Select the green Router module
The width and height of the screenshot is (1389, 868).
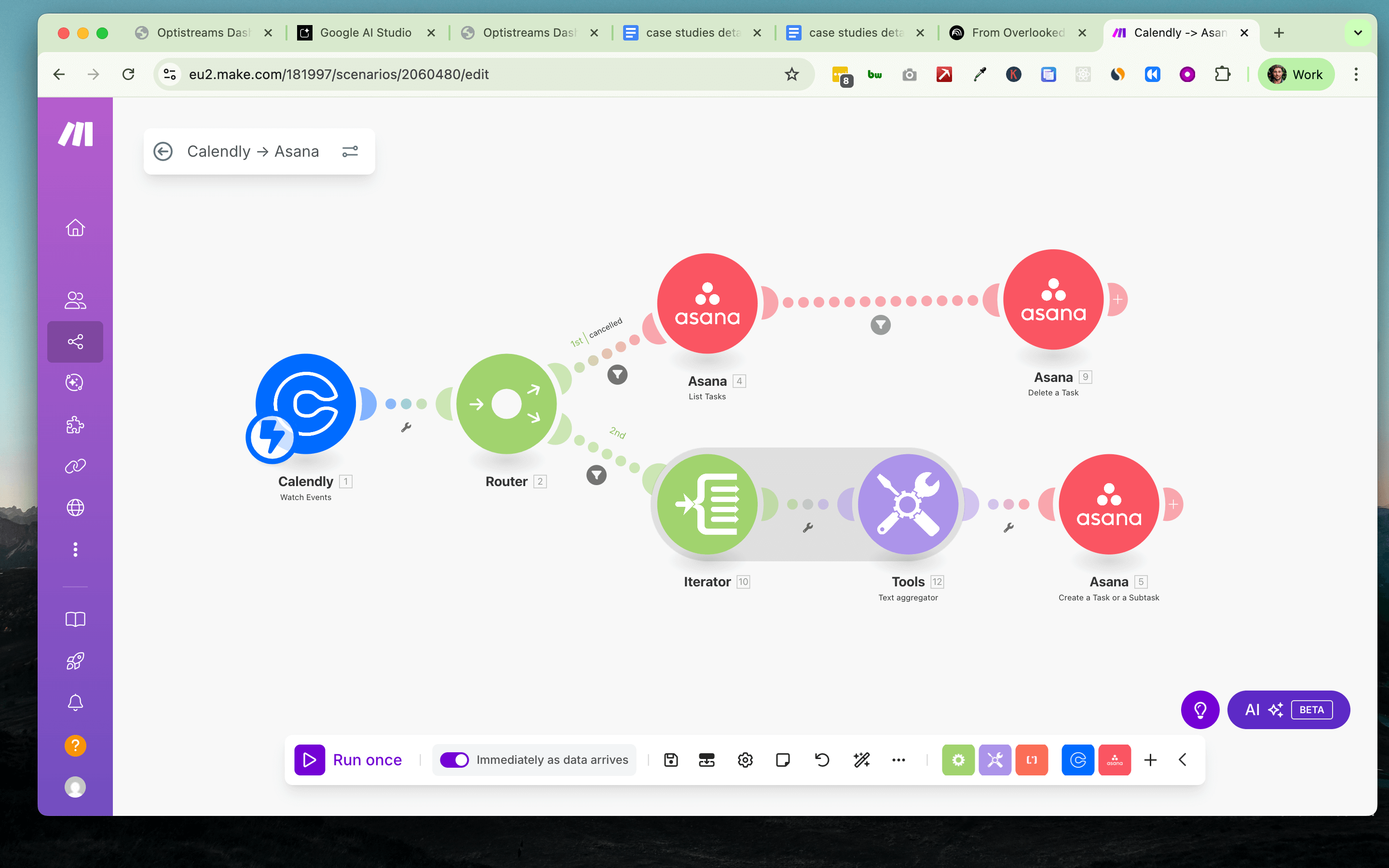coord(506,404)
